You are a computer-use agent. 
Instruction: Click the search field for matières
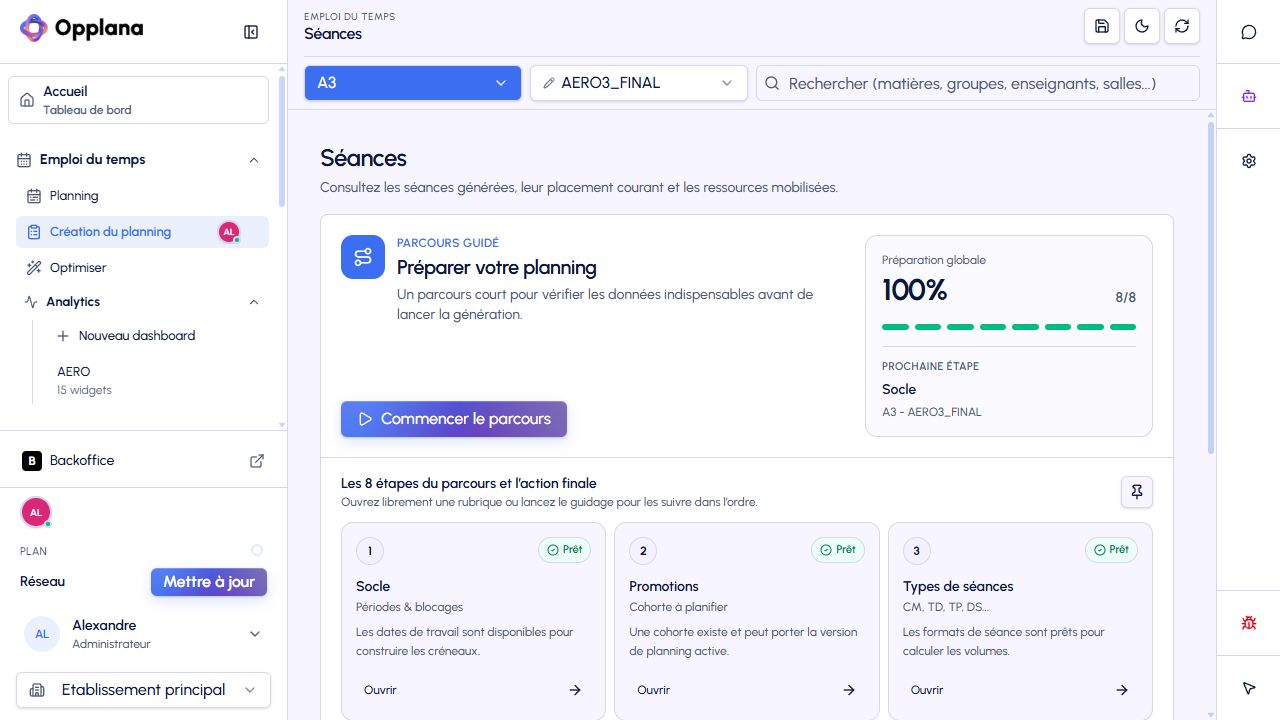click(x=978, y=83)
